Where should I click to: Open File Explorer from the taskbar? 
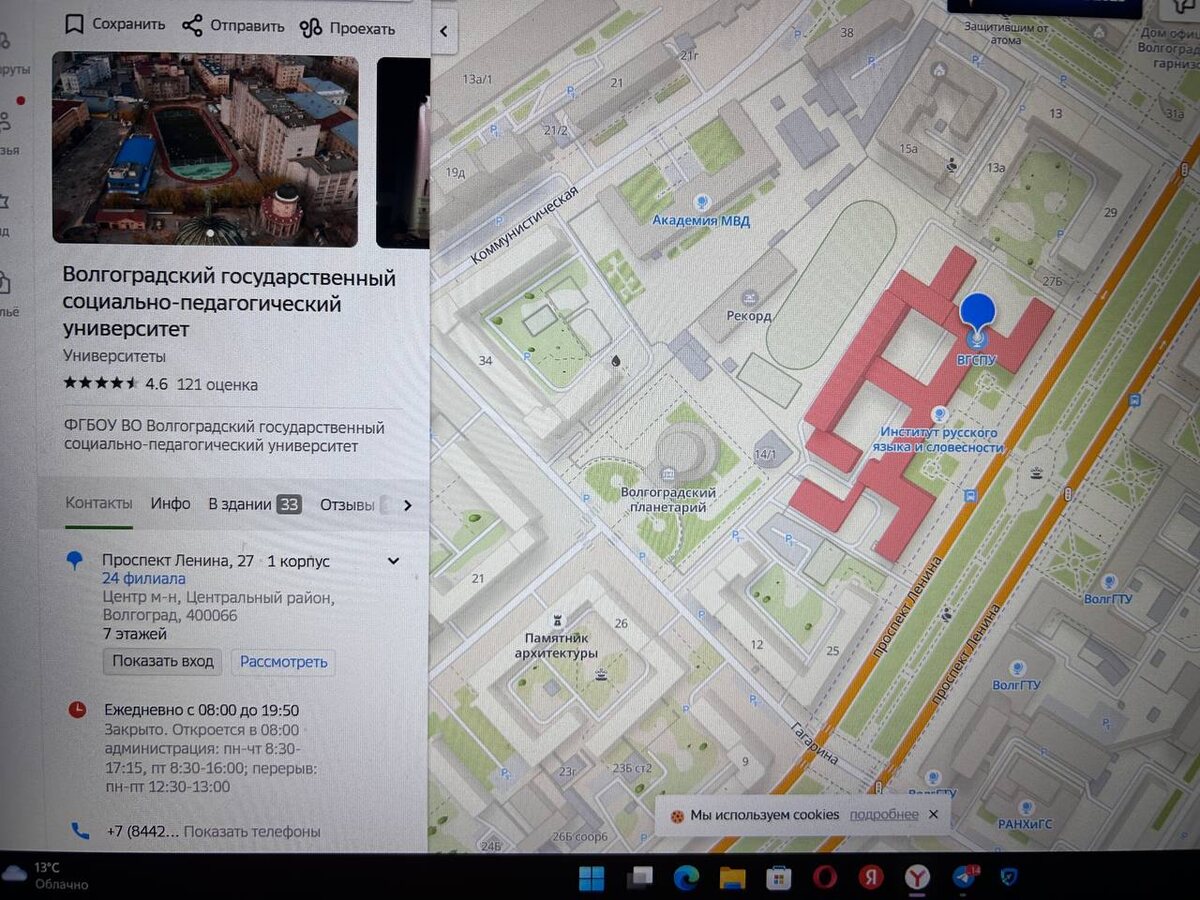732,879
